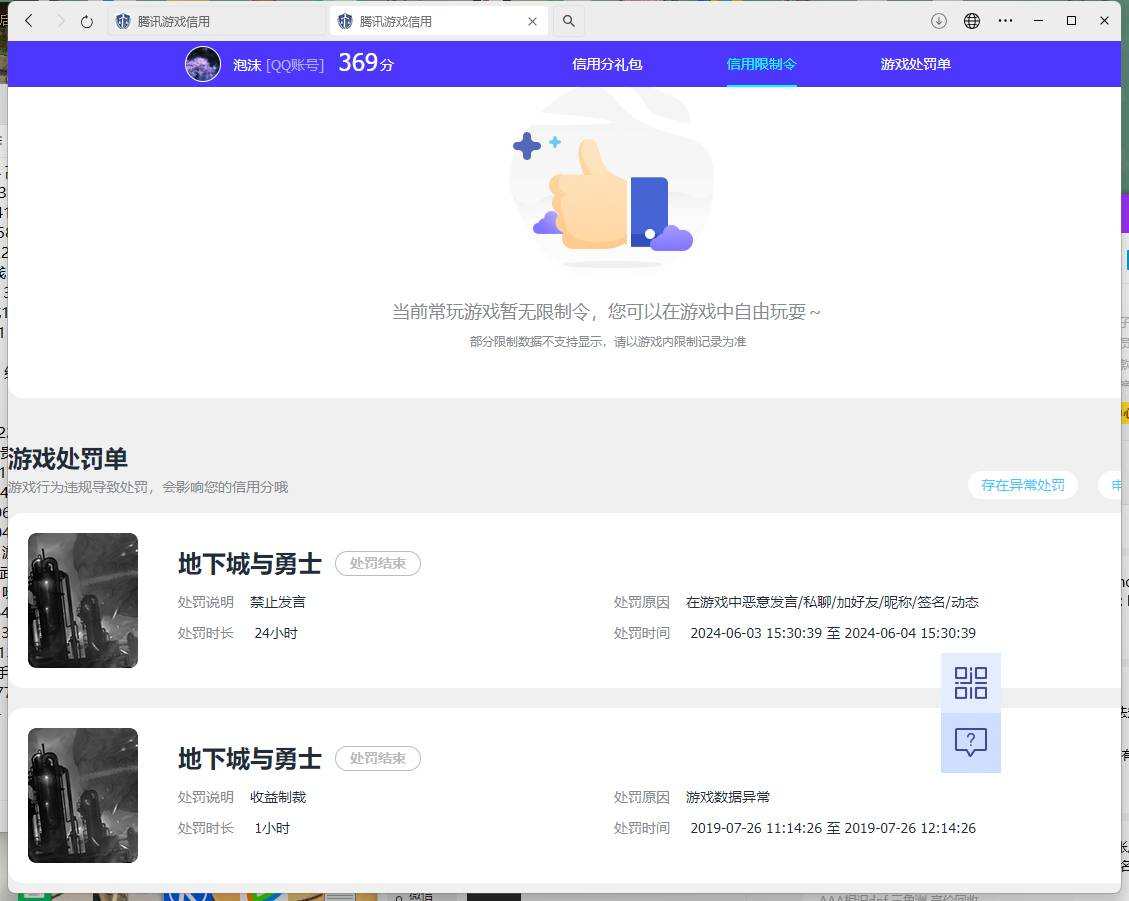
Task: Click the 存在异常处罚 button
Action: [x=1022, y=485]
